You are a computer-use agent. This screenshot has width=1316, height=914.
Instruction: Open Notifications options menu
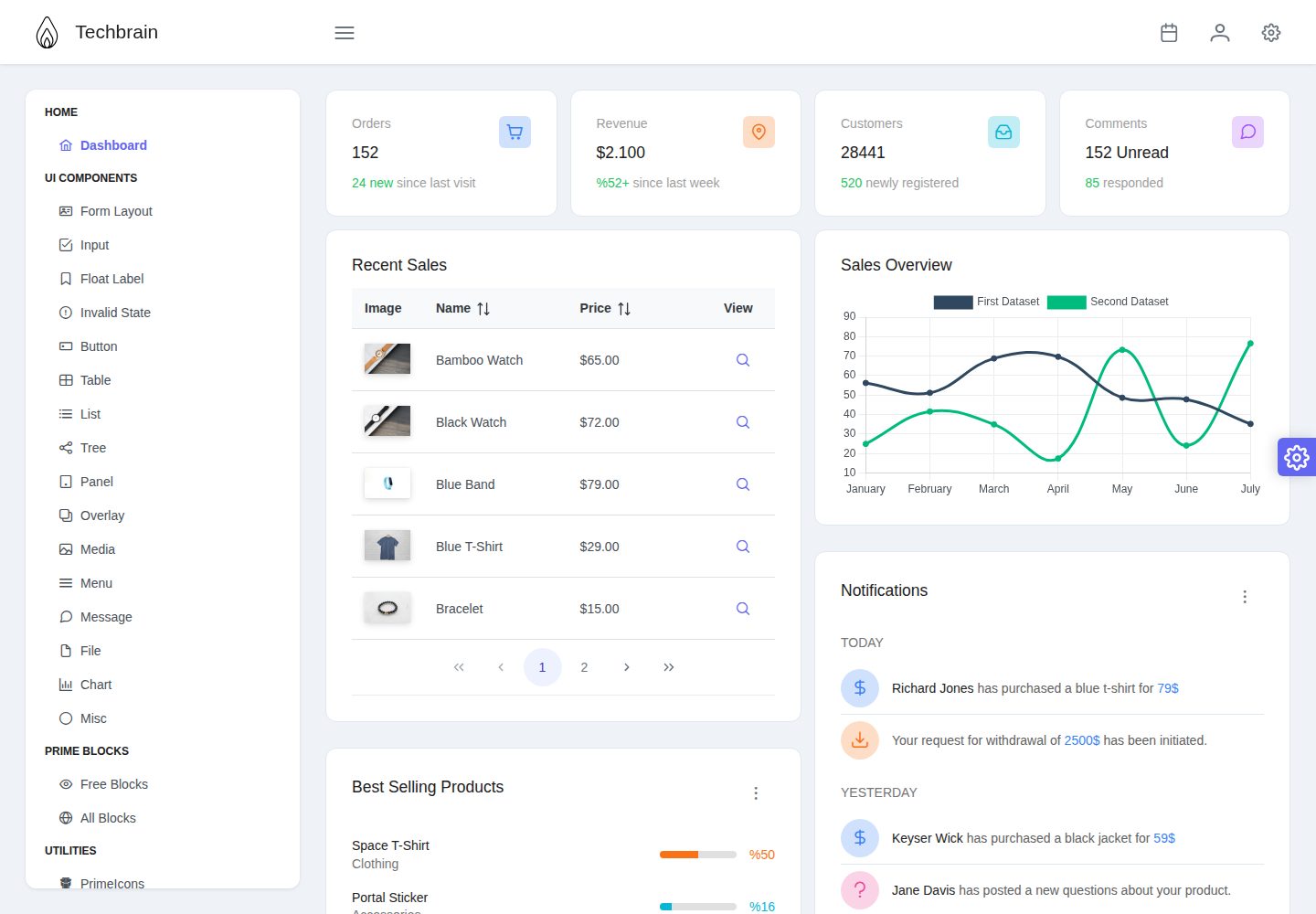tap(1245, 597)
